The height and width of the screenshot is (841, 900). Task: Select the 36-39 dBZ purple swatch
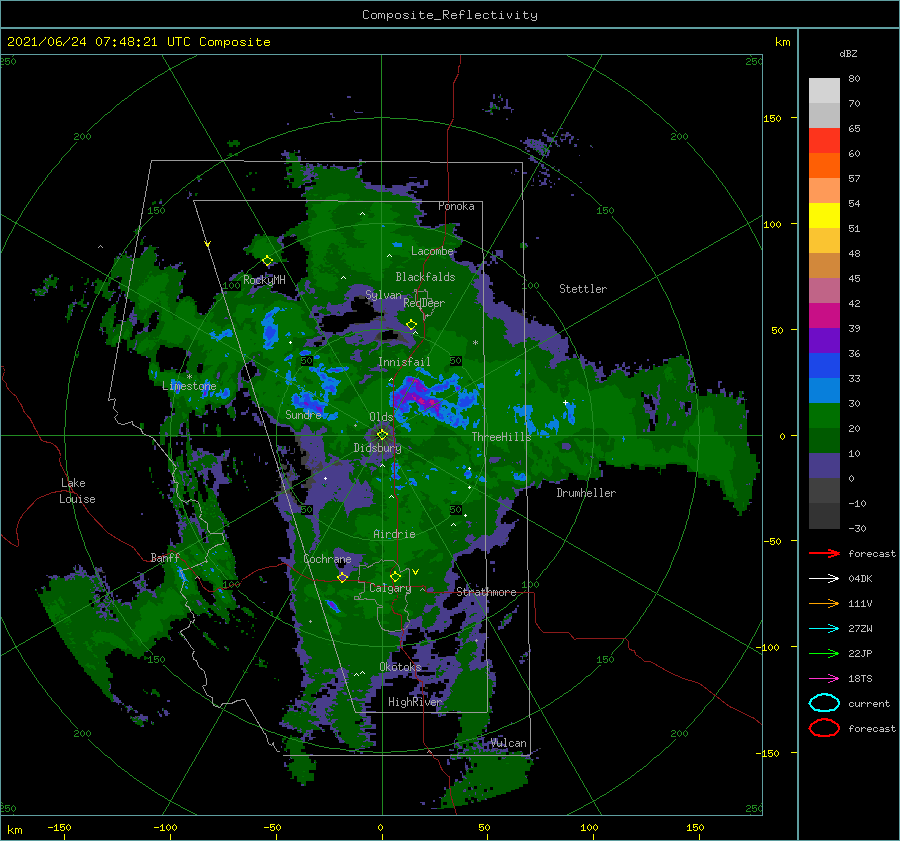point(824,341)
